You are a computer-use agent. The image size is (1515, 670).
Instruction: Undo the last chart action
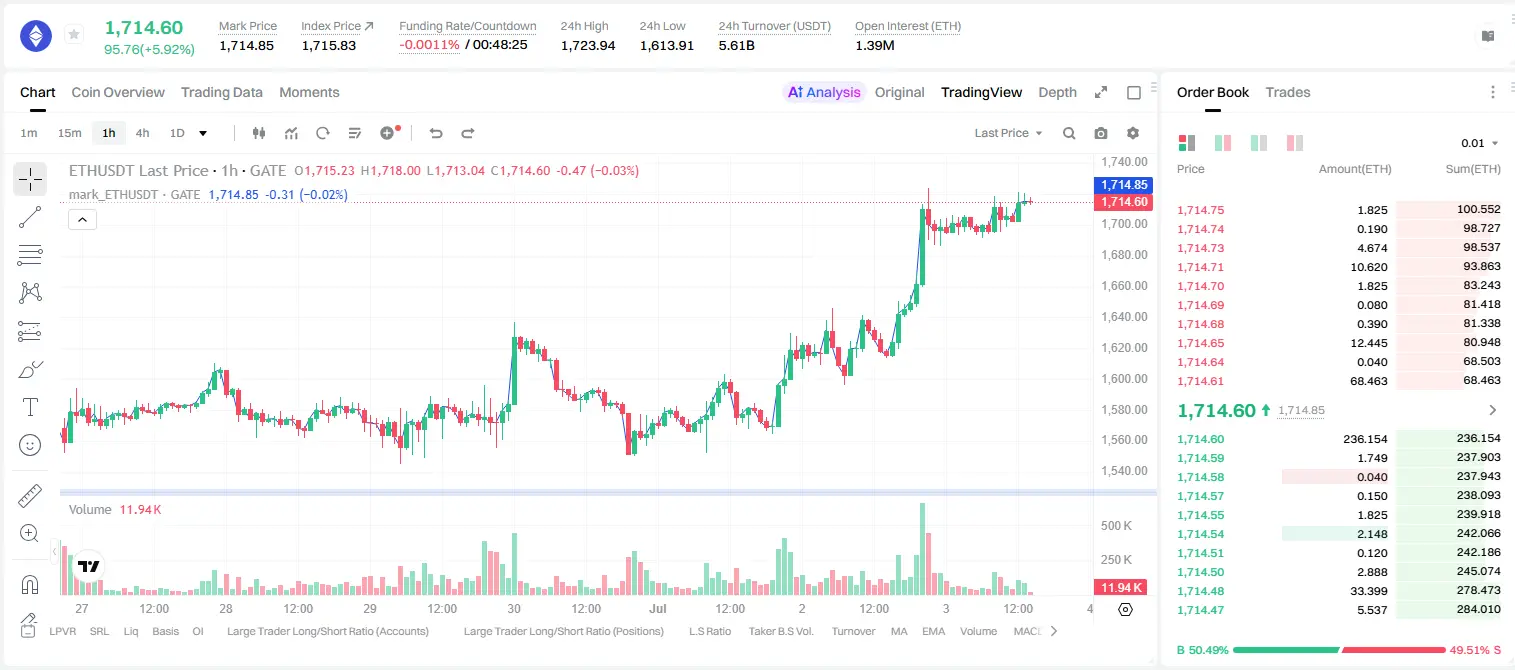point(436,133)
